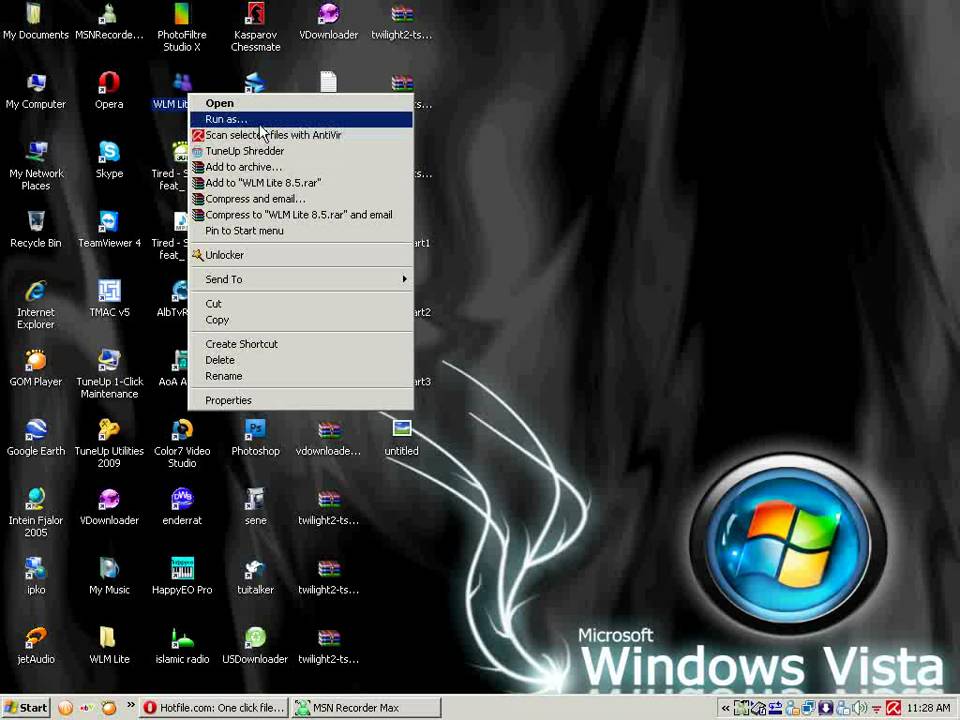
Task: Expand hidden Quick Launch items chevron
Action: (x=130, y=705)
